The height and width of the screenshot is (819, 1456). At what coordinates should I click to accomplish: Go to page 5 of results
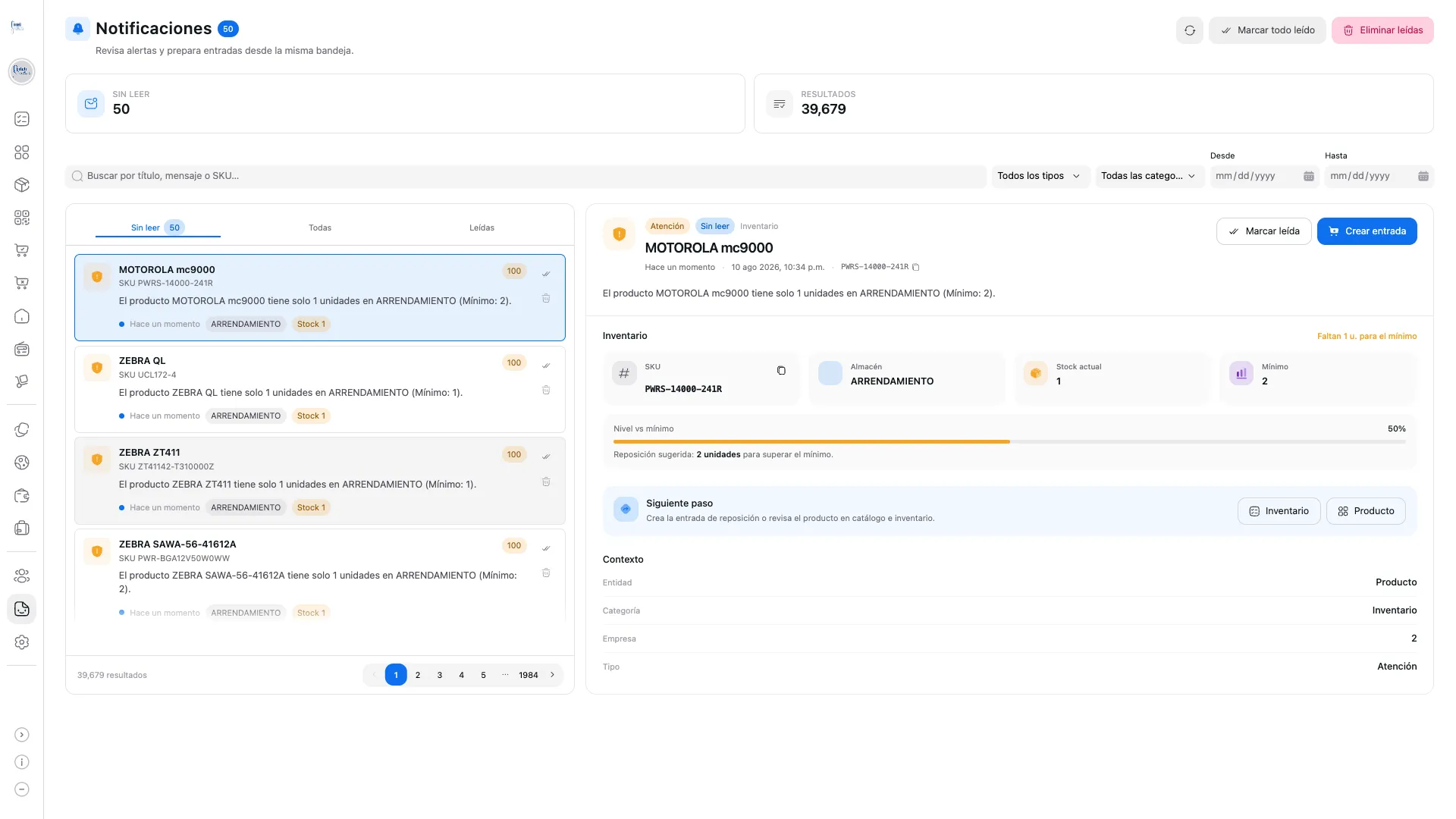[x=483, y=675]
